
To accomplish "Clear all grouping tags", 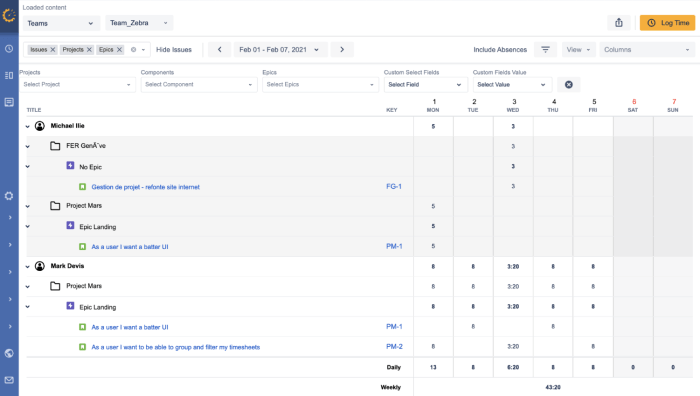I will [x=133, y=50].
